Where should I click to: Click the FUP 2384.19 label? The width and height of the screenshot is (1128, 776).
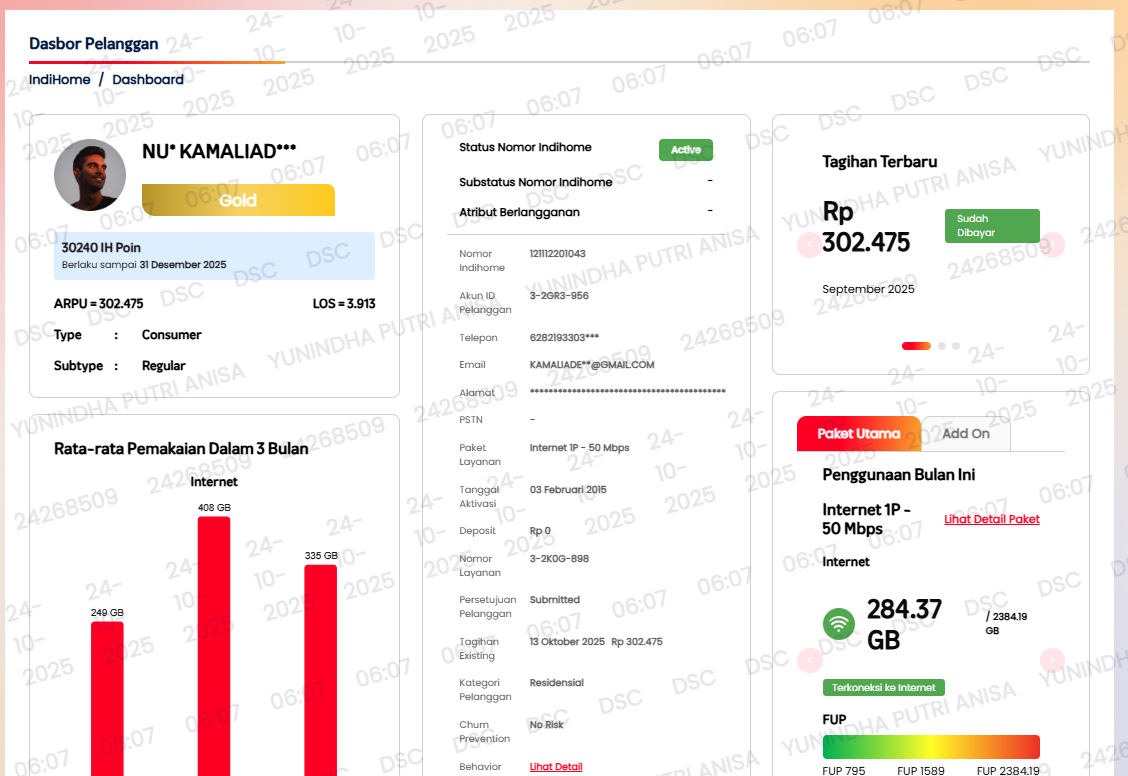click(1008, 770)
